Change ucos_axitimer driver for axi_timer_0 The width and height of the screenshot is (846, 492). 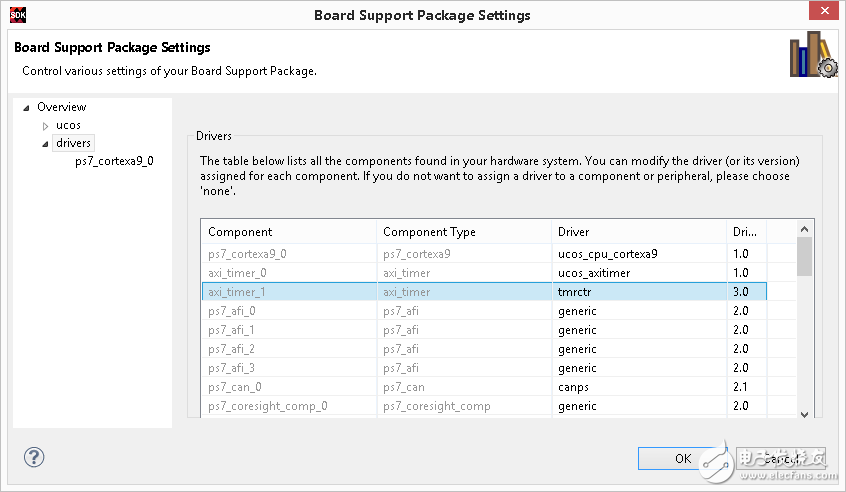pos(638,272)
